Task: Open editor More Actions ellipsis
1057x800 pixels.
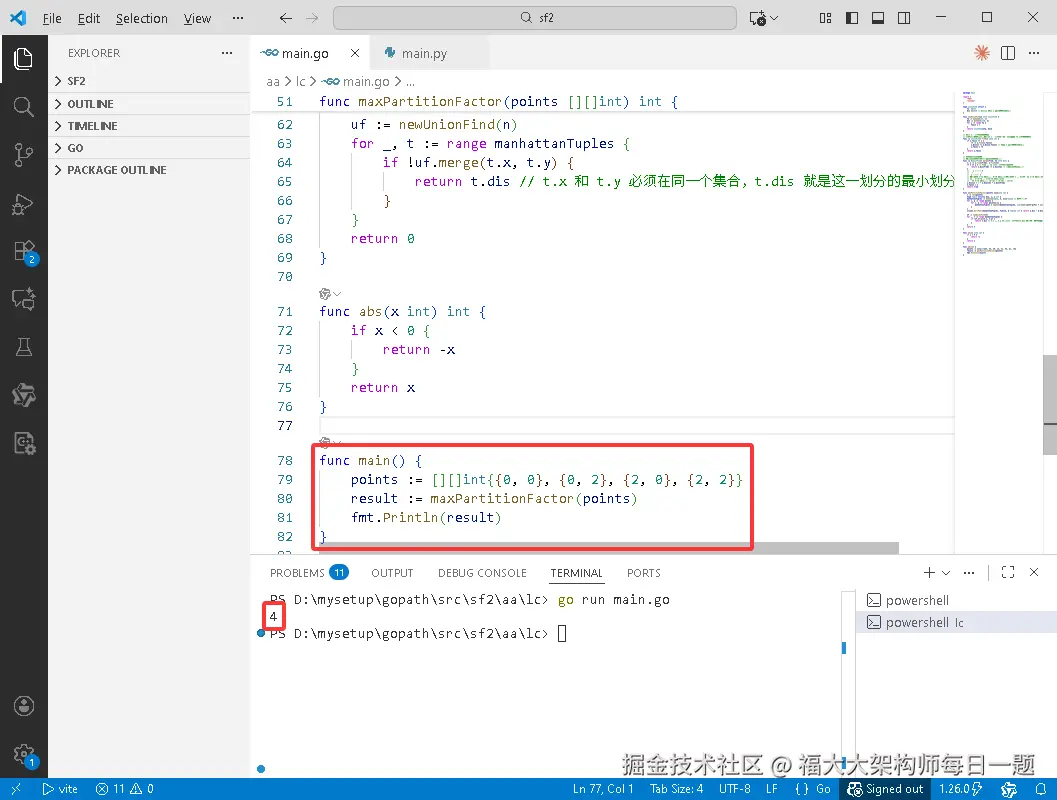Action: coord(1034,53)
